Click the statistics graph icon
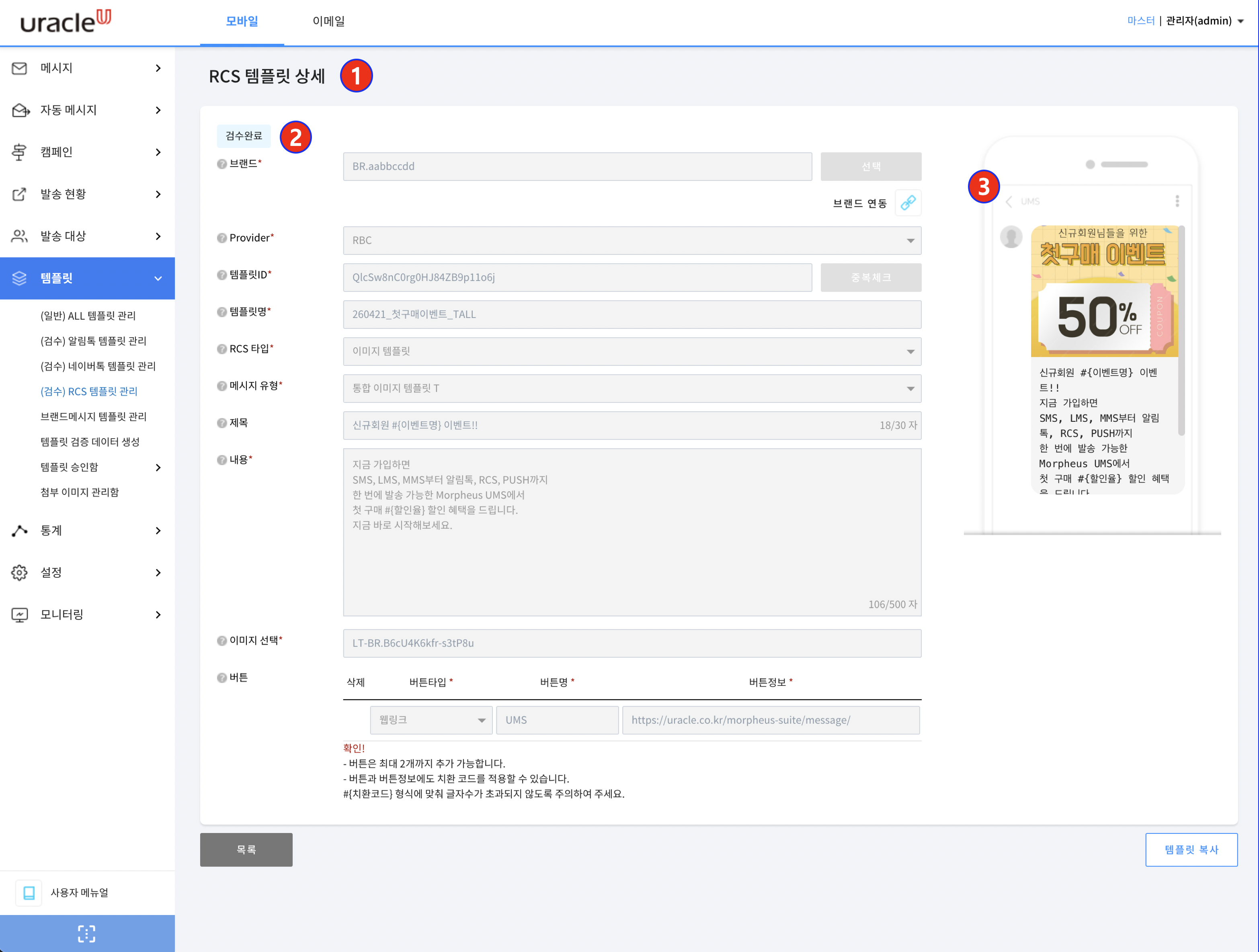This screenshot has height=952, width=1259. (x=19, y=531)
